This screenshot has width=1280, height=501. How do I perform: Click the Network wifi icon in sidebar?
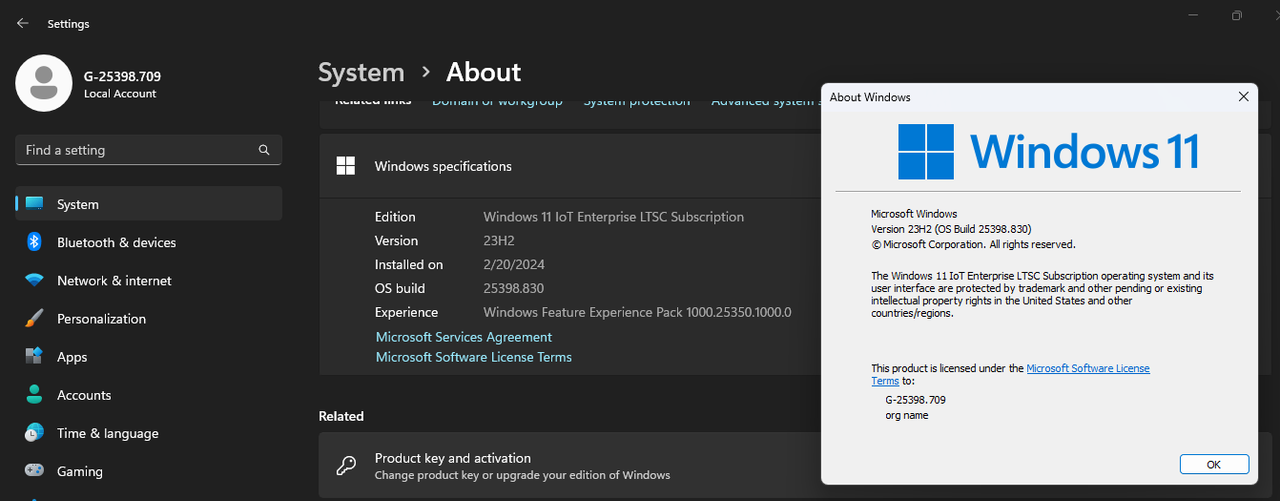coord(34,280)
